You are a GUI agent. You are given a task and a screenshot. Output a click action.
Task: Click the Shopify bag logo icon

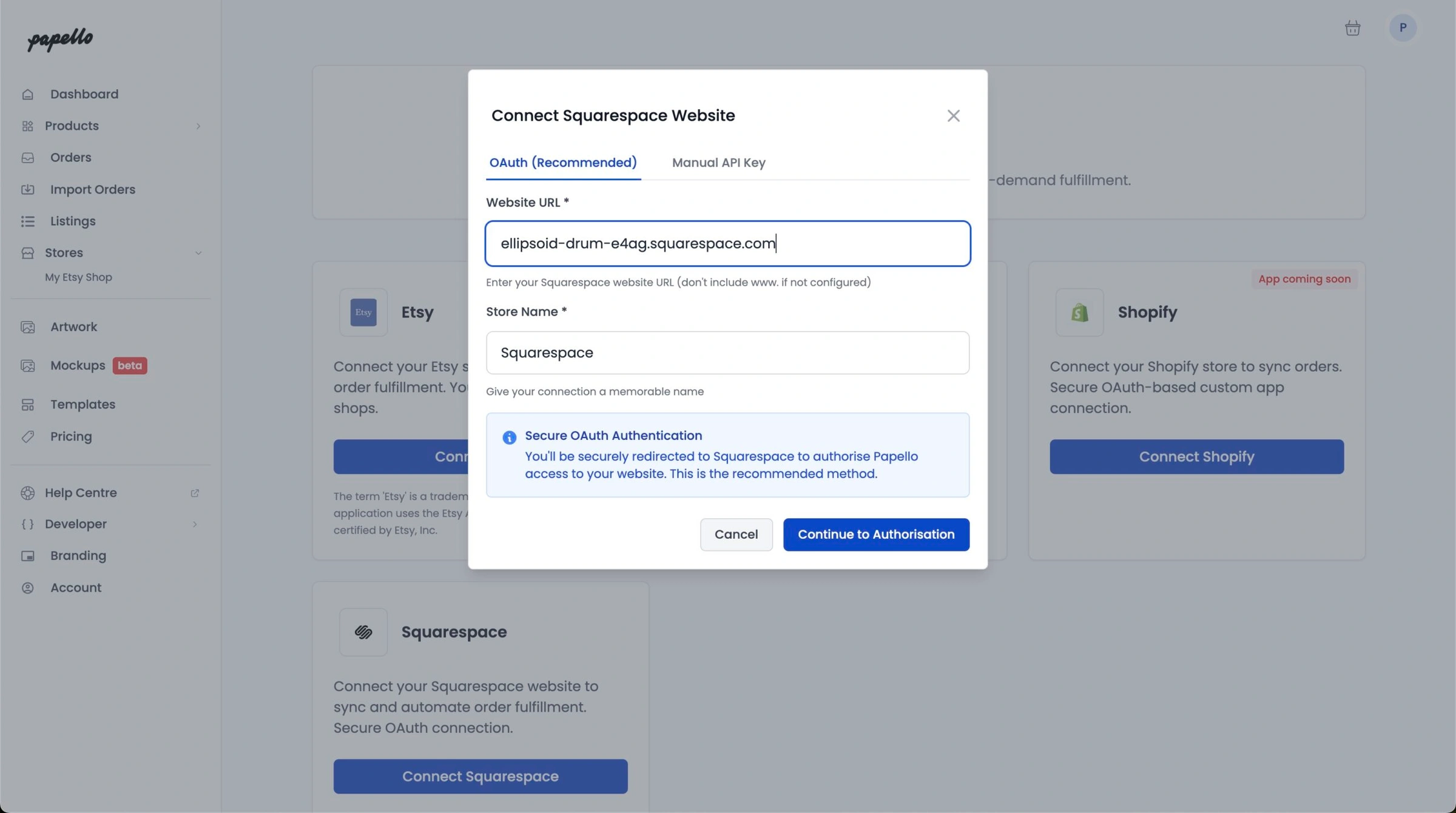pos(1079,312)
